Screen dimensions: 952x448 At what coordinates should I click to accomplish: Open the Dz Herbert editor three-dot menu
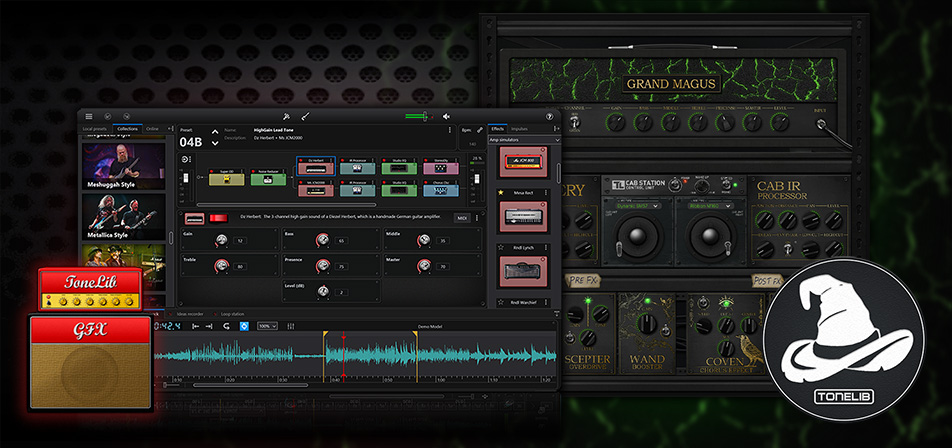click(x=477, y=218)
